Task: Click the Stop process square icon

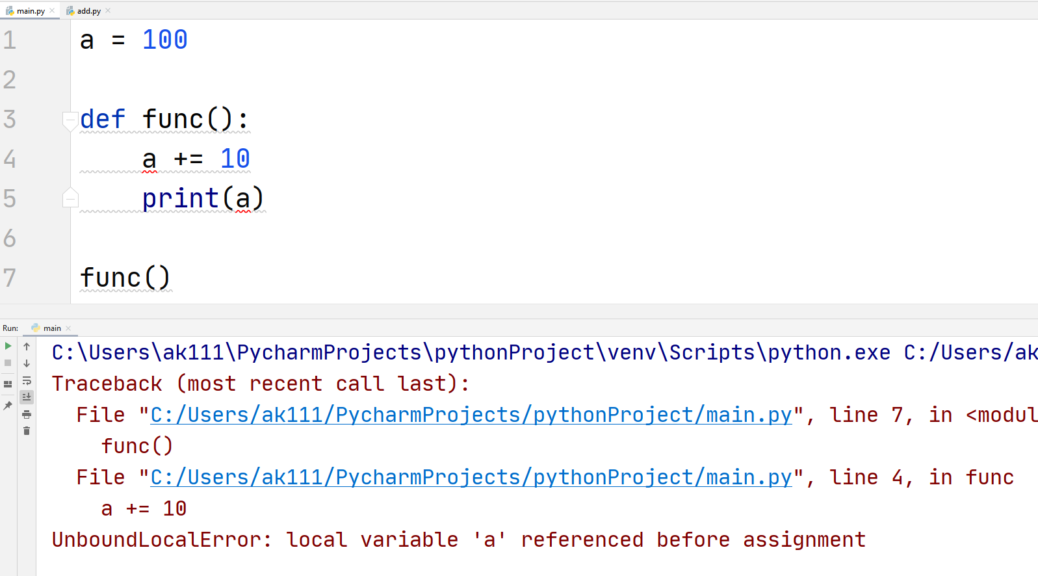Action: (x=8, y=362)
